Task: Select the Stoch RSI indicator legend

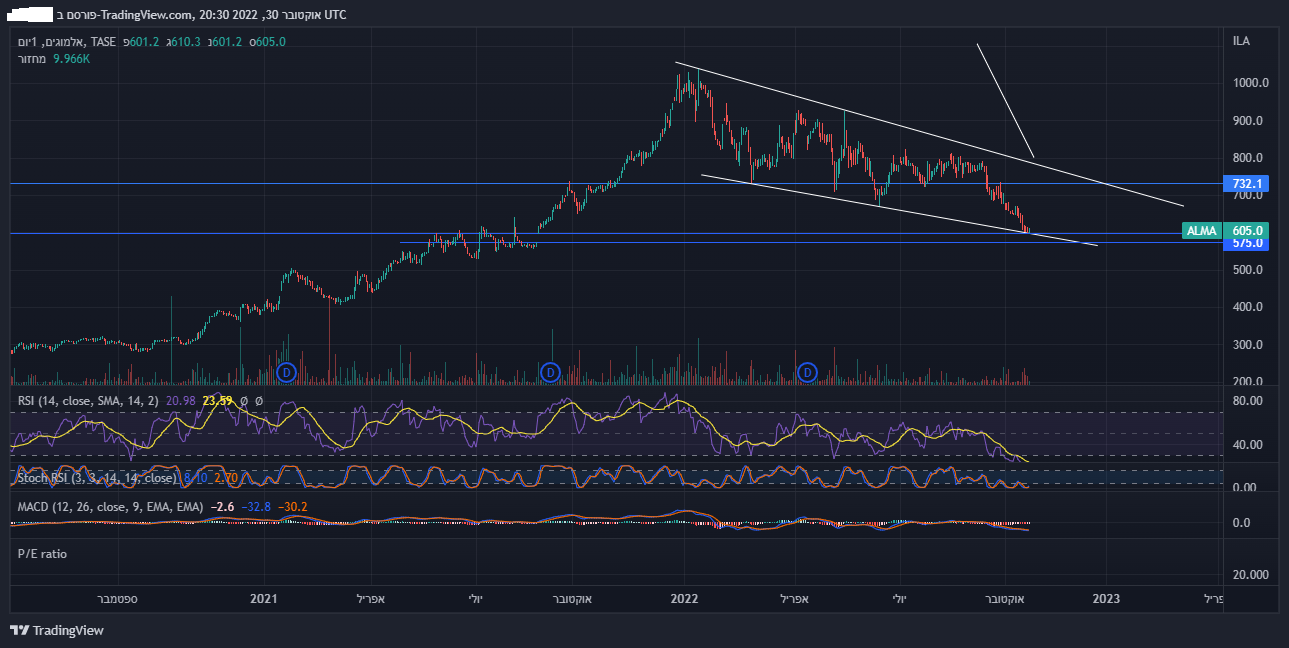Action: pyautogui.click(x=99, y=478)
